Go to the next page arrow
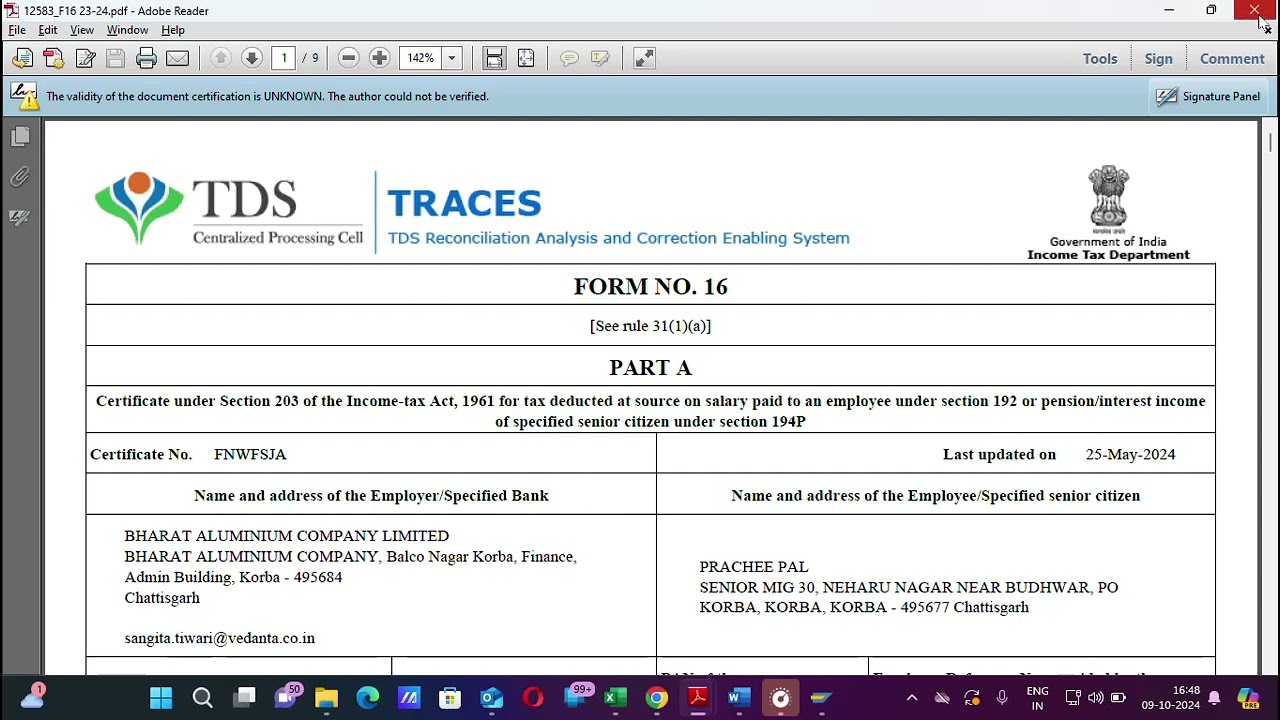1280x720 pixels. [x=252, y=58]
